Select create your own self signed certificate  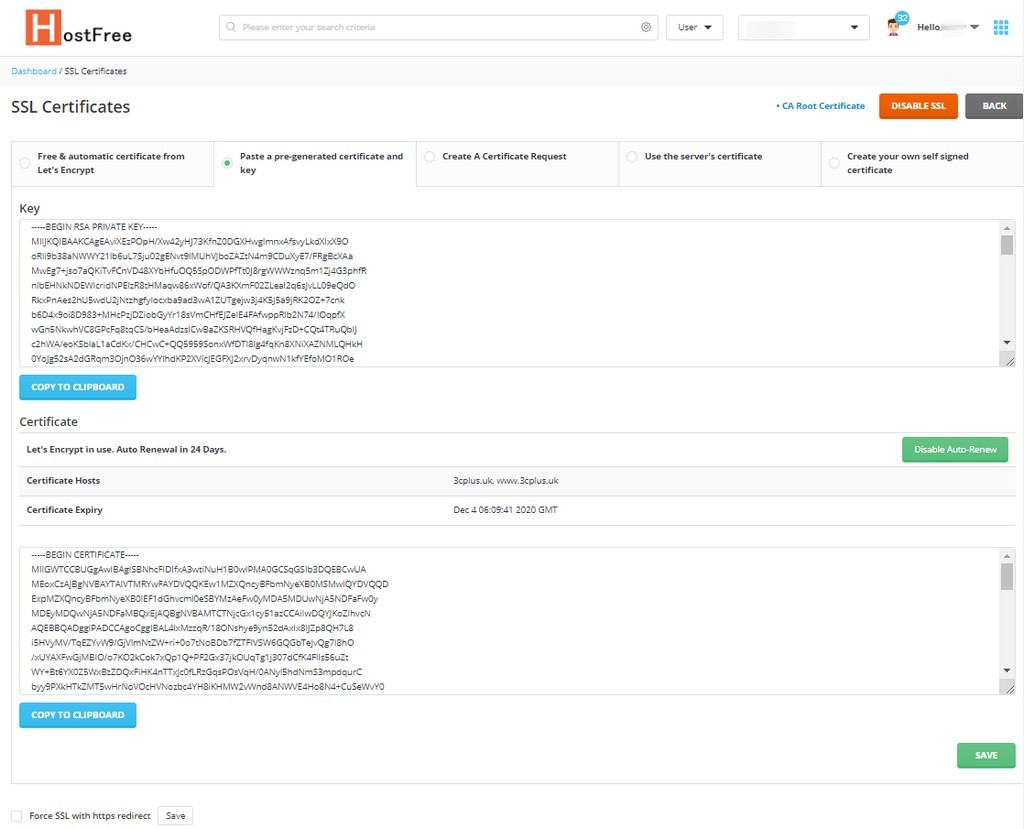pos(836,163)
